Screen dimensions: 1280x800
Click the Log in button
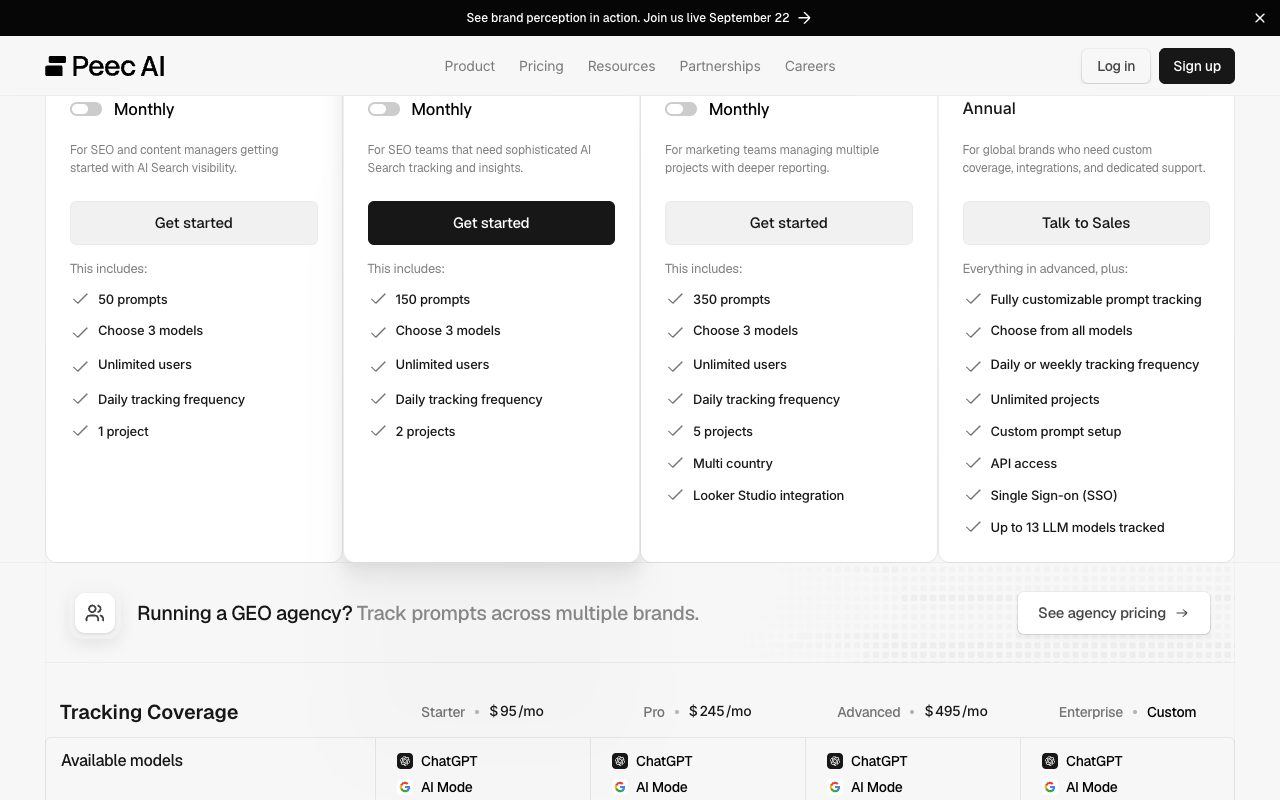(1116, 66)
